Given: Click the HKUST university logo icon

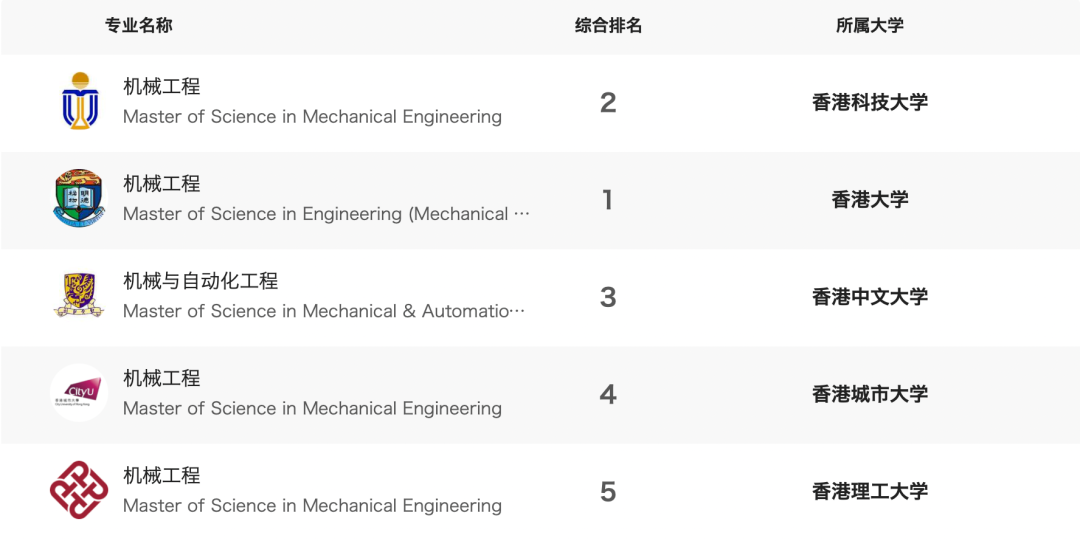Looking at the screenshot, I should click(79, 102).
